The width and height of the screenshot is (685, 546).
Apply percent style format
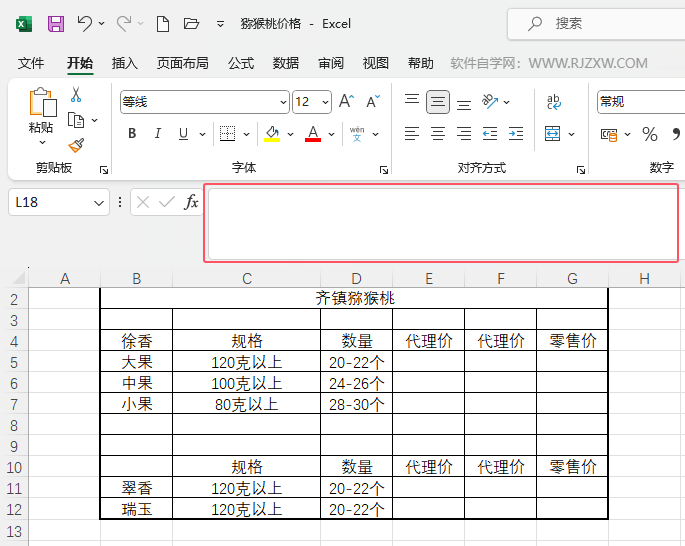click(650, 134)
